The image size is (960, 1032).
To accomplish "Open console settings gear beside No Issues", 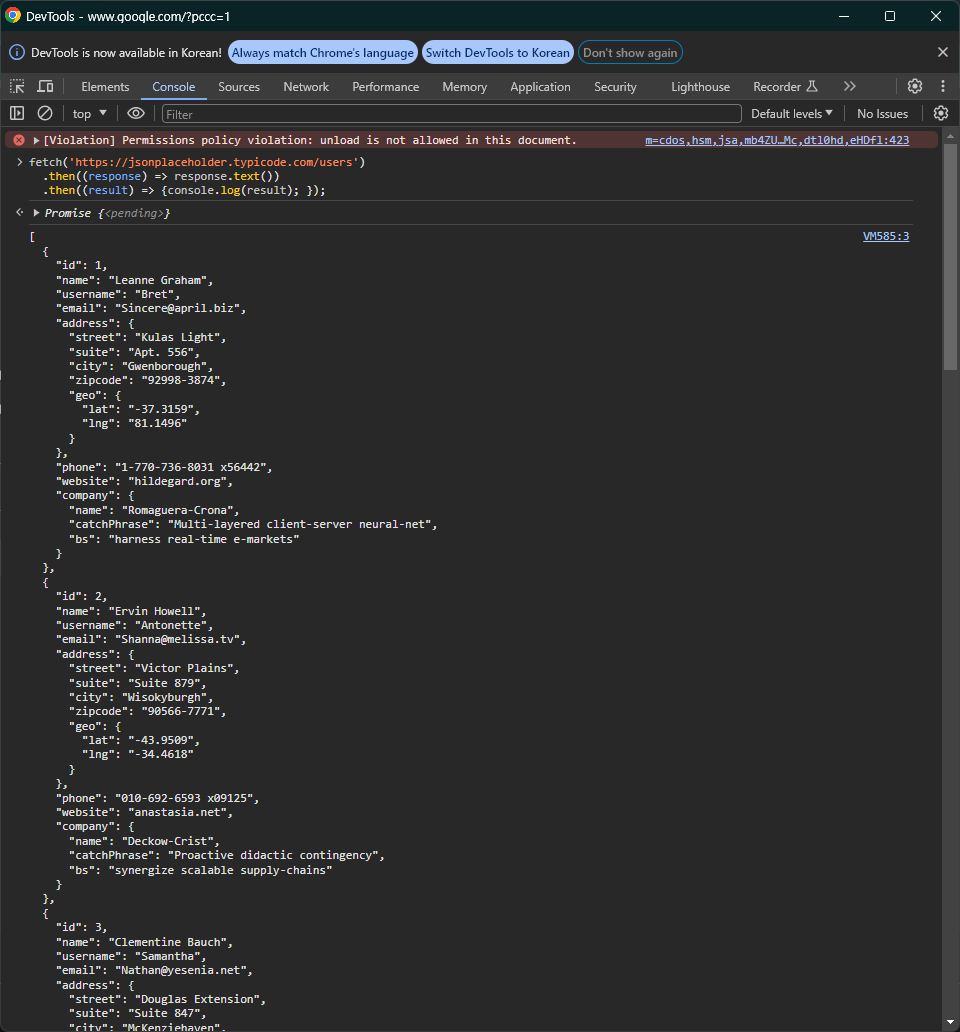I will [x=940, y=113].
